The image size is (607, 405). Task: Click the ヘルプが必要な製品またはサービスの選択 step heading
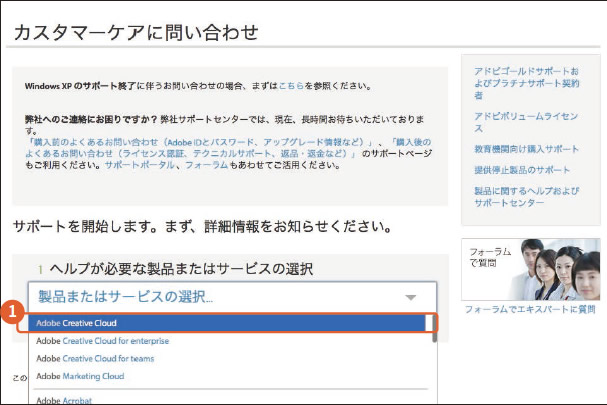click(x=181, y=268)
